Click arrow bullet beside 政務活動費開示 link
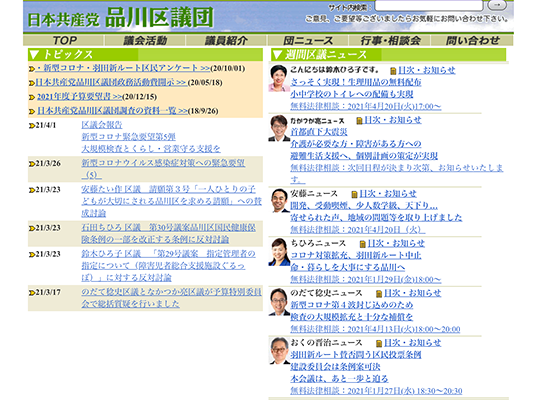 tap(32, 83)
